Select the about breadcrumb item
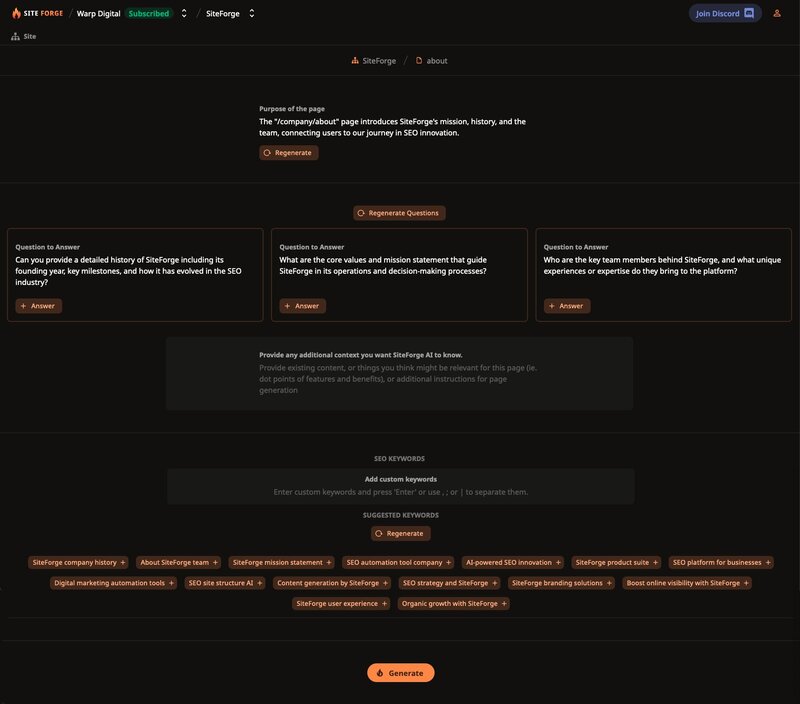 (438, 60)
